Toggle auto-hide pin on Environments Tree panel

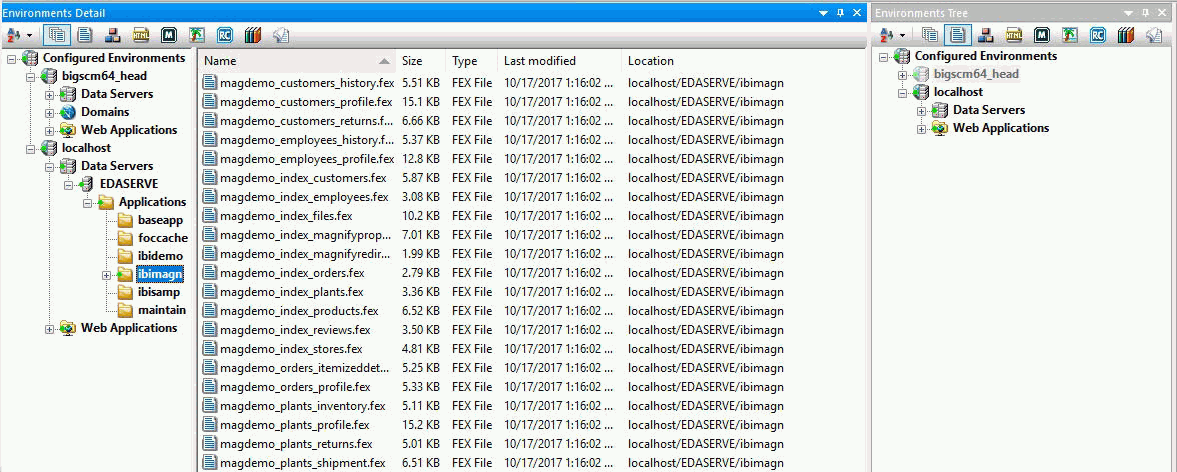[x=1146, y=13]
